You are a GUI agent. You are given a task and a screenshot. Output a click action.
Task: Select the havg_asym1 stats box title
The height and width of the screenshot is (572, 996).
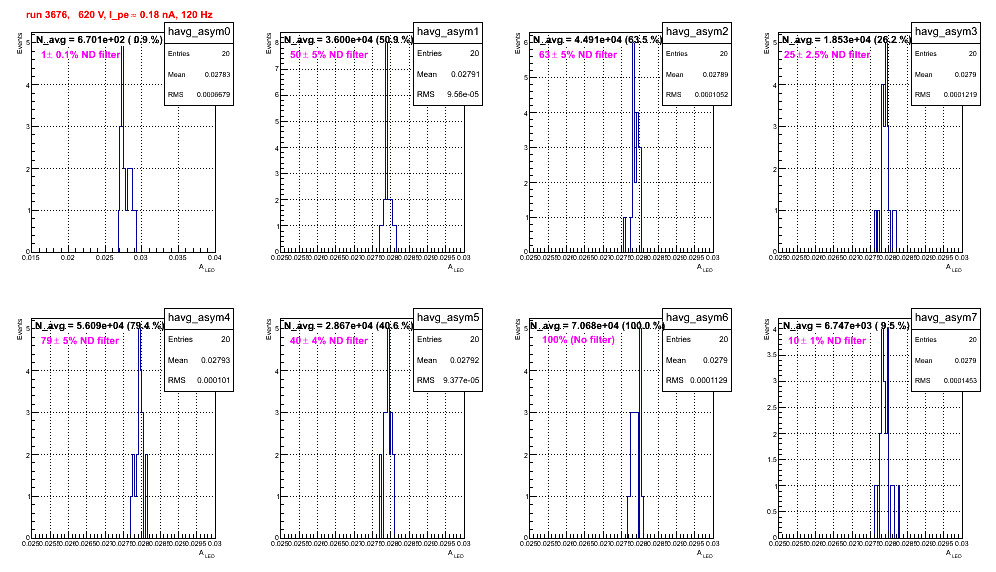[x=448, y=31]
